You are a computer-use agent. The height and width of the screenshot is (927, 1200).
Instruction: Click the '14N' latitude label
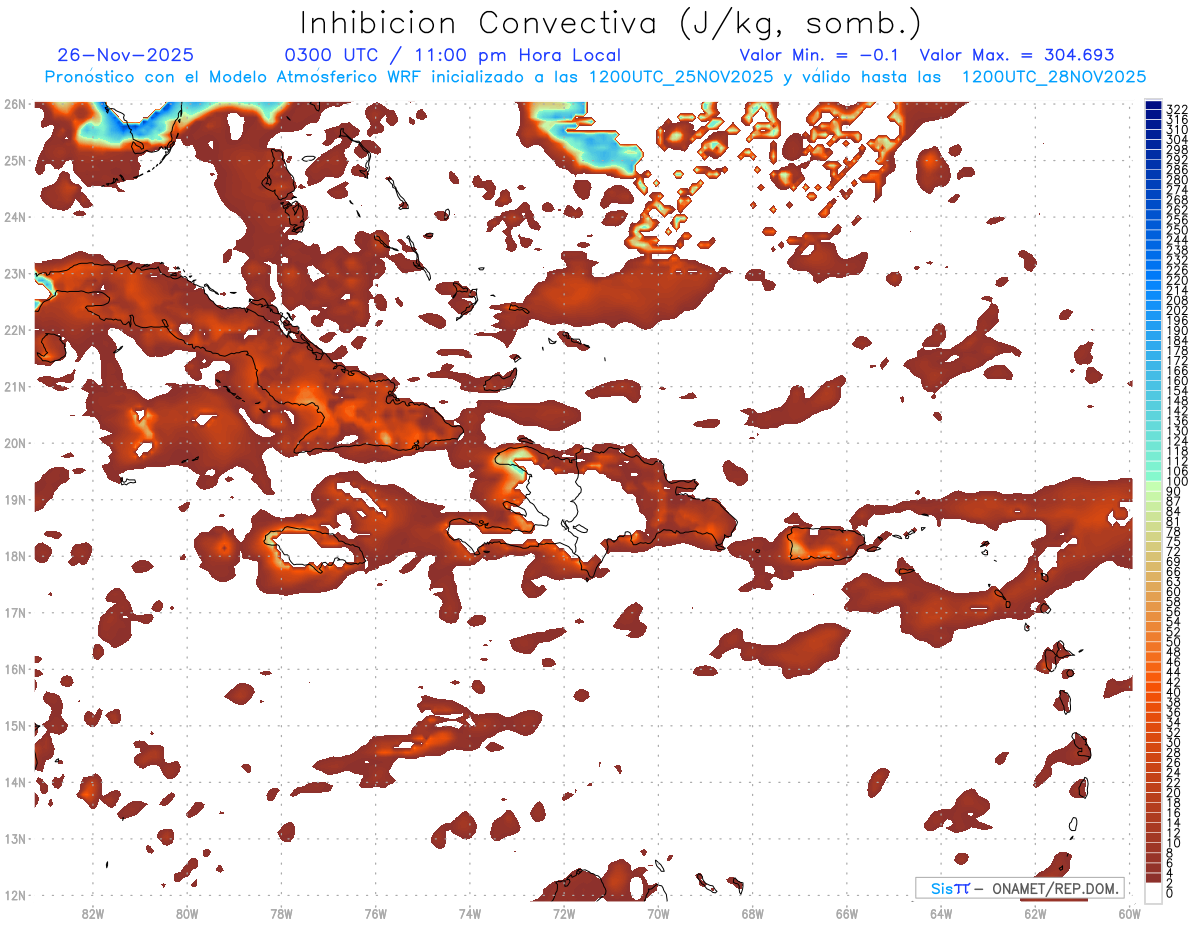tap(15, 782)
